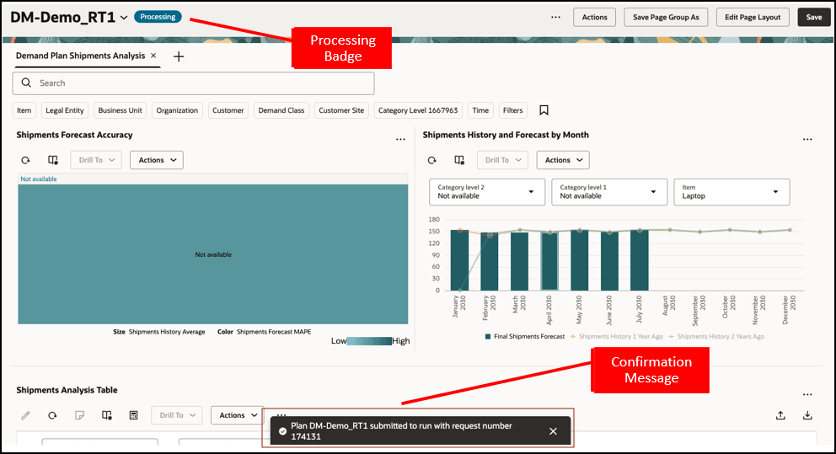The height and width of the screenshot is (454, 836).
Task: Open Shipments Forecast Accuracy ellipsis menu
Action: coord(400,140)
